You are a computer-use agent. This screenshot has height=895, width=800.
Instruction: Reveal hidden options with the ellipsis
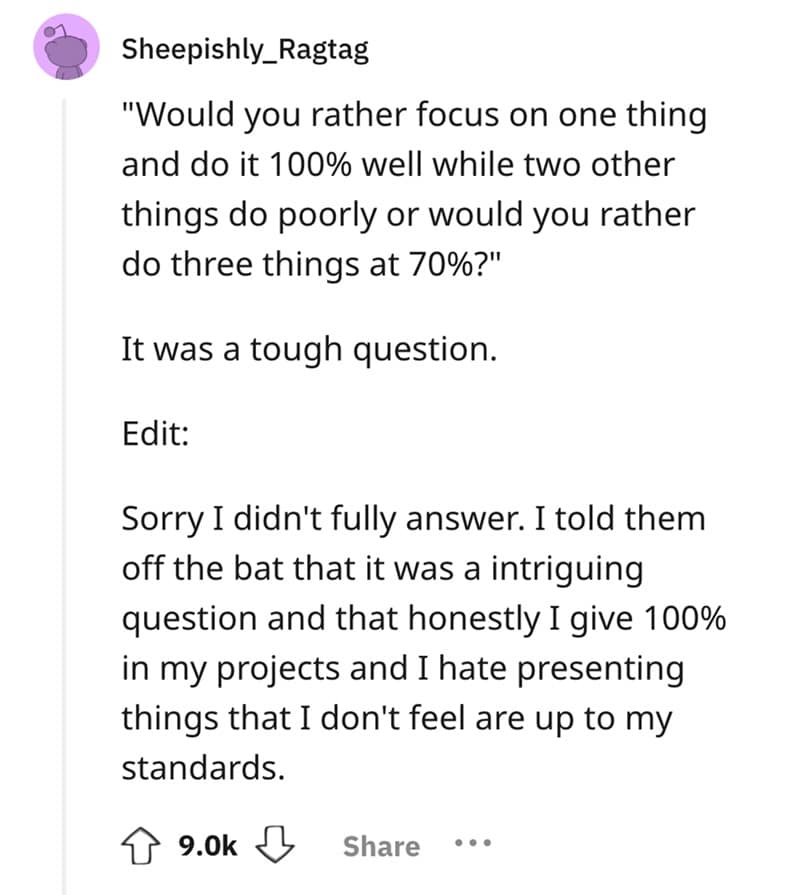click(474, 845)
